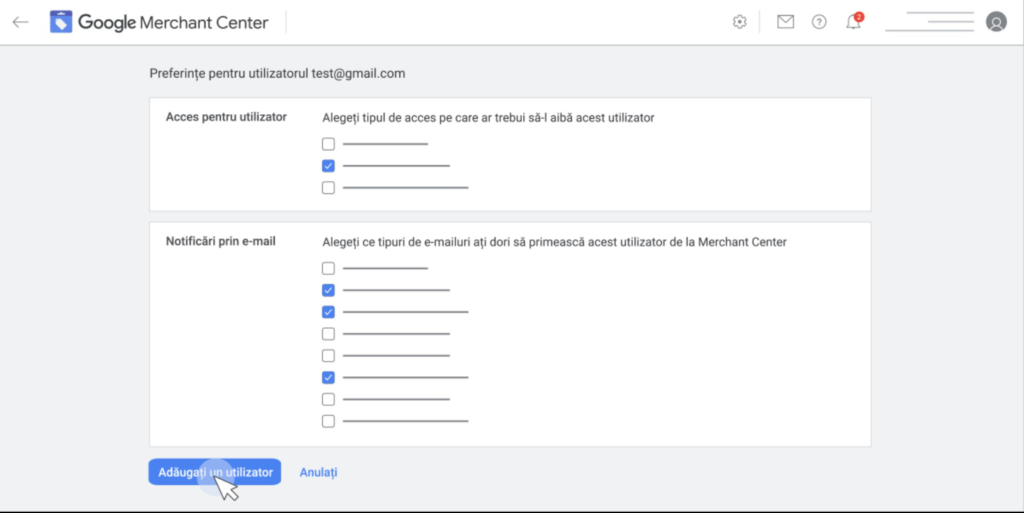Open the notifications bell icon

coord(854,22)
